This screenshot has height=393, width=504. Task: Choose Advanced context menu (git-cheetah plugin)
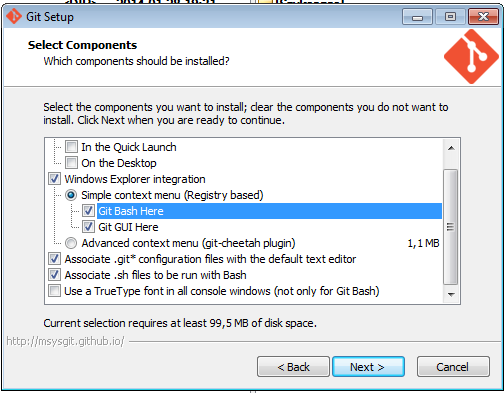[71, 243]
